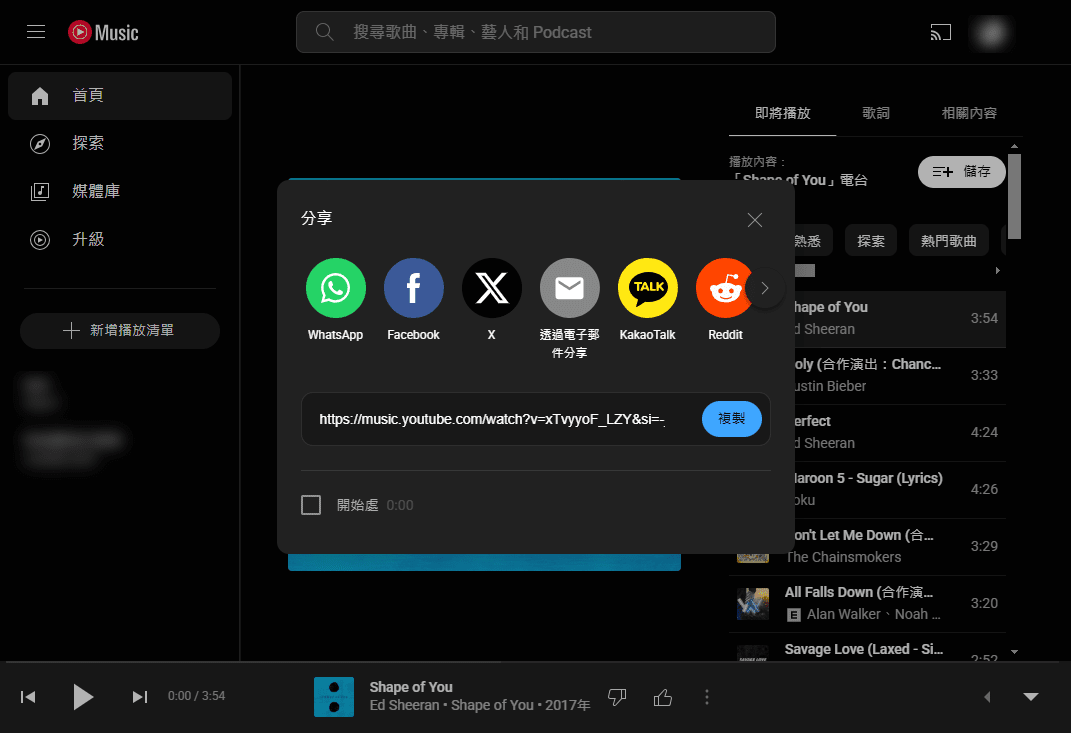Share via WhatsApp icon
The width and height of the screenshot is (1071, 733).
[335, 288]
